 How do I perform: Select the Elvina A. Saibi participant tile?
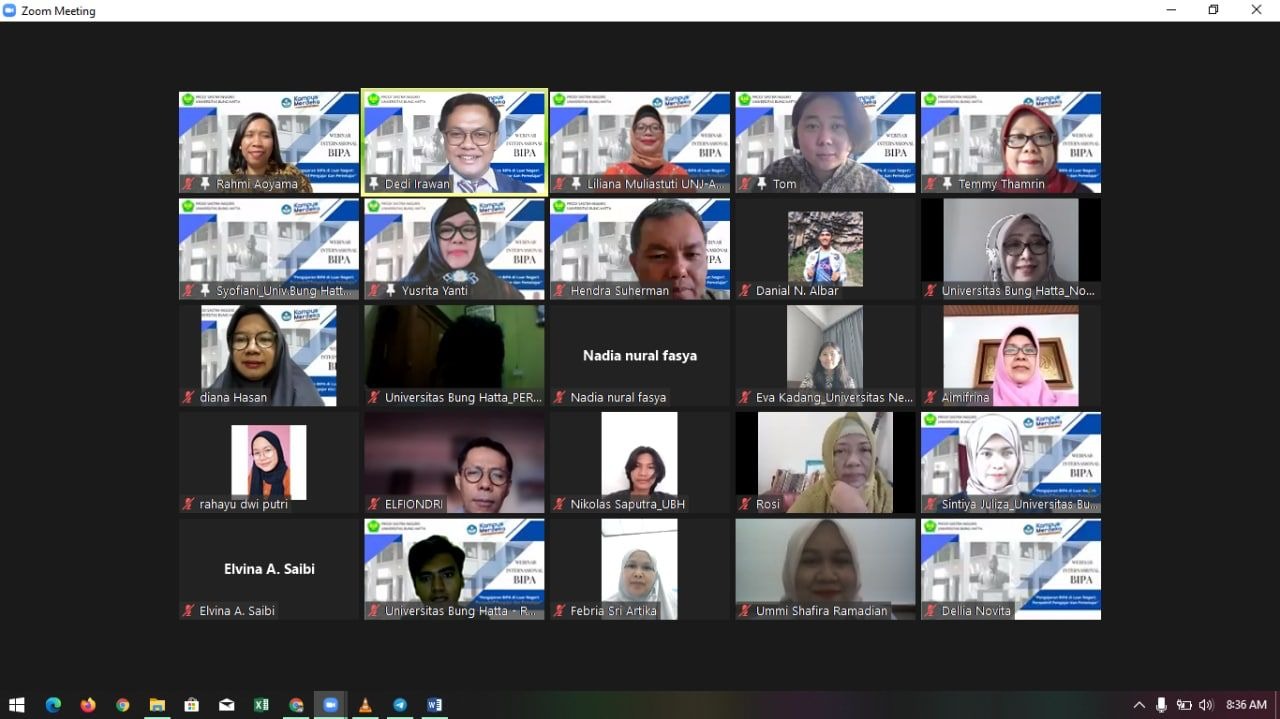click(x=269, y=568)
